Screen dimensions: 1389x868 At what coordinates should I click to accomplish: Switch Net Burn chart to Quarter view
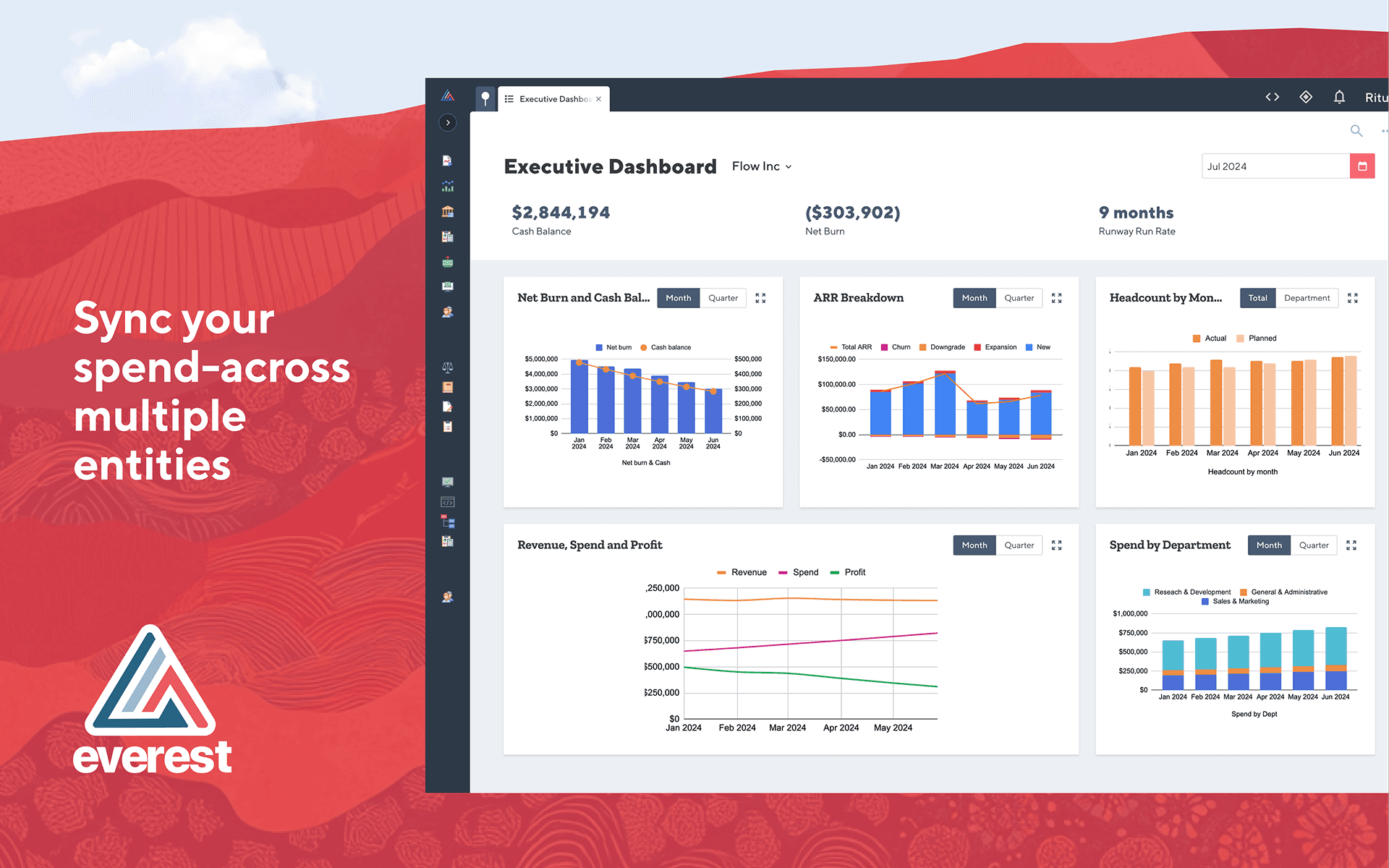pos(723,298)
